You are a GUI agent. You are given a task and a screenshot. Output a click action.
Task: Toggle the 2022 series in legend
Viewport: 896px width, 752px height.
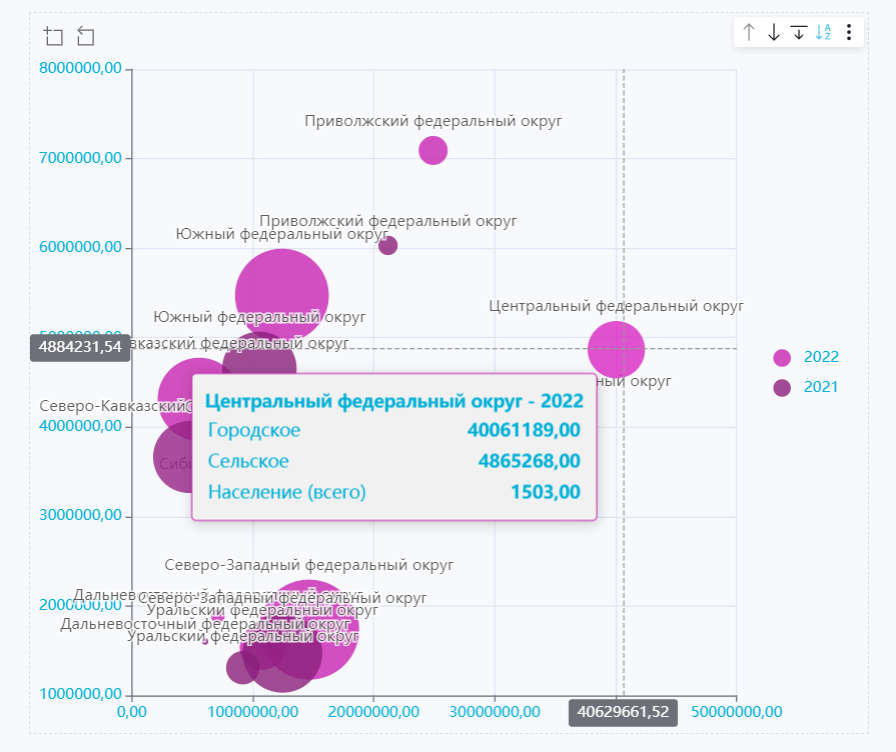coord(821,357)
